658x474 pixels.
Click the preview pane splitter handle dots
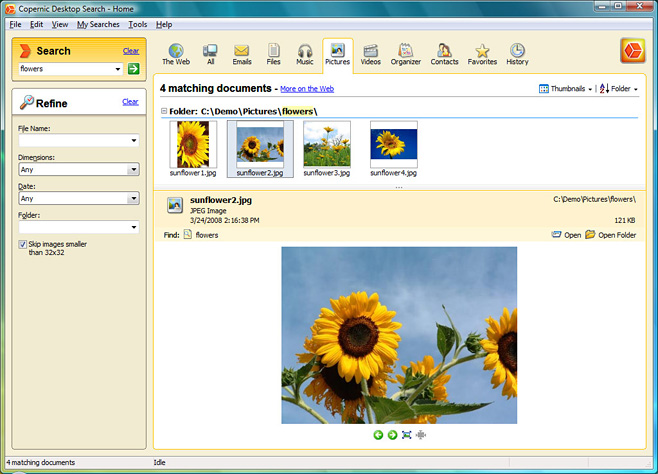click(x=399, y=188)
